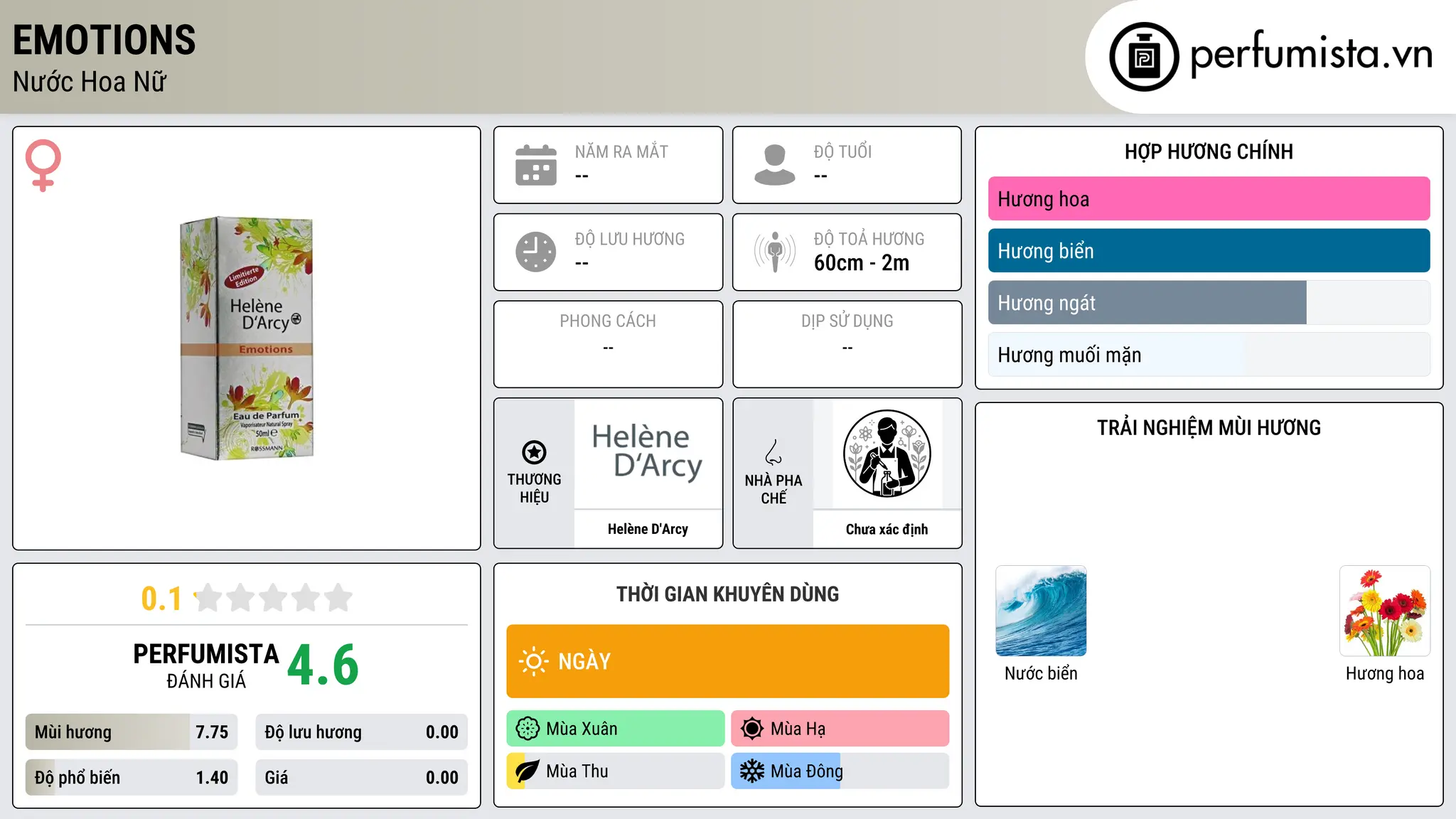The width and height of the screenshot is (1456, 819).
Task: Click the THỜI GIAN KHUYÊN DÙNG heading
Action: tap(727, 594)
